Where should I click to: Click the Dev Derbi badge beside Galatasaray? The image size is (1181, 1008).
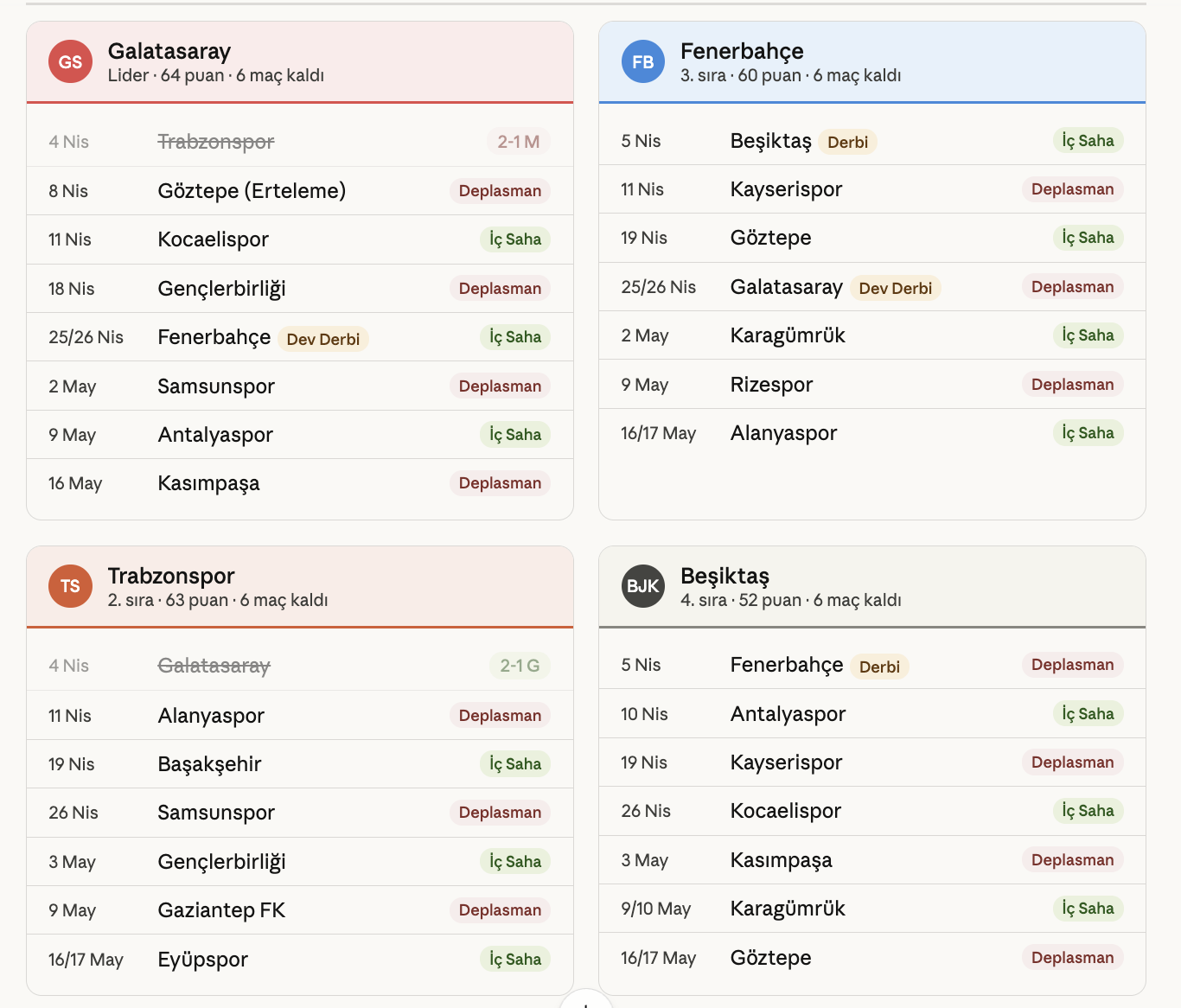point(895,288)
